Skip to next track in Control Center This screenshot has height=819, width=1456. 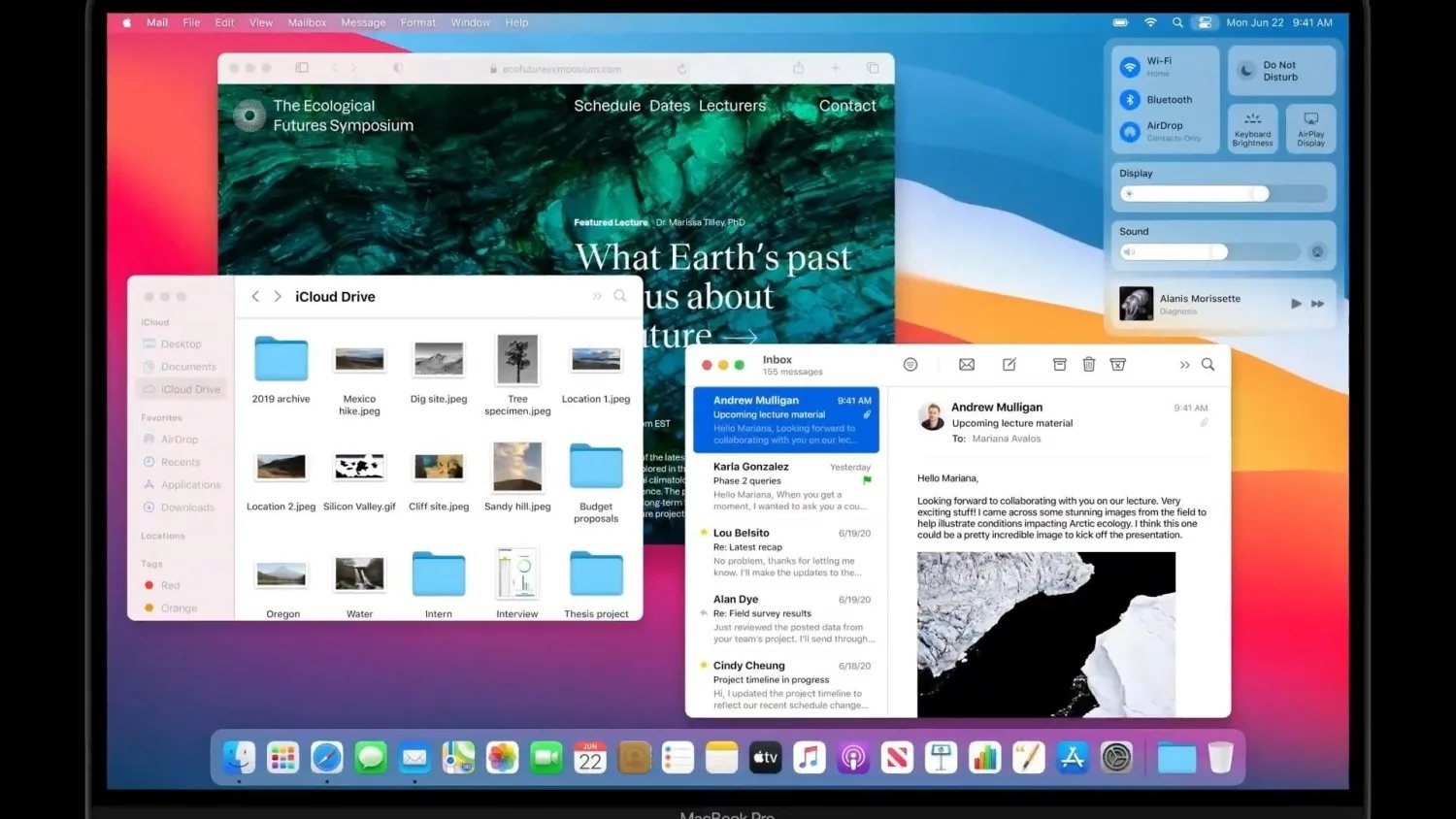coord(1318,304)
